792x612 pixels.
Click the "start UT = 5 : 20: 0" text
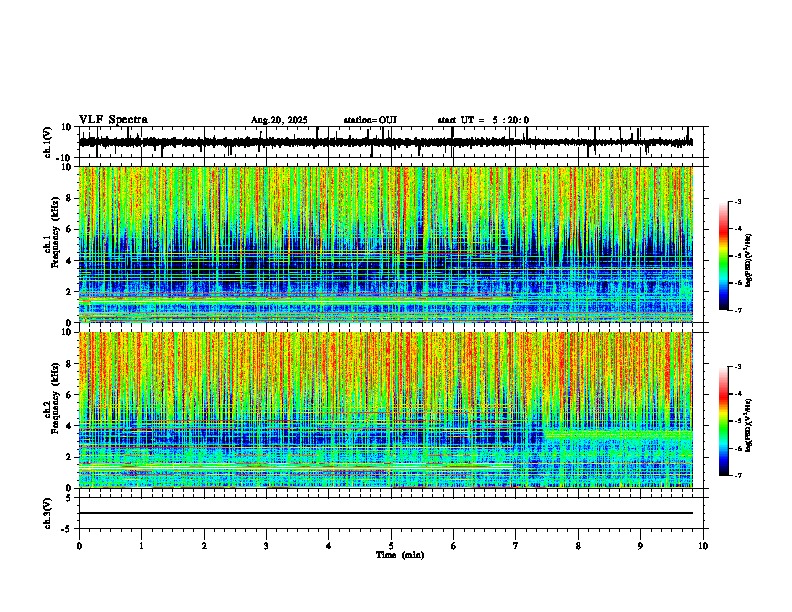click(x=483, y=120)
